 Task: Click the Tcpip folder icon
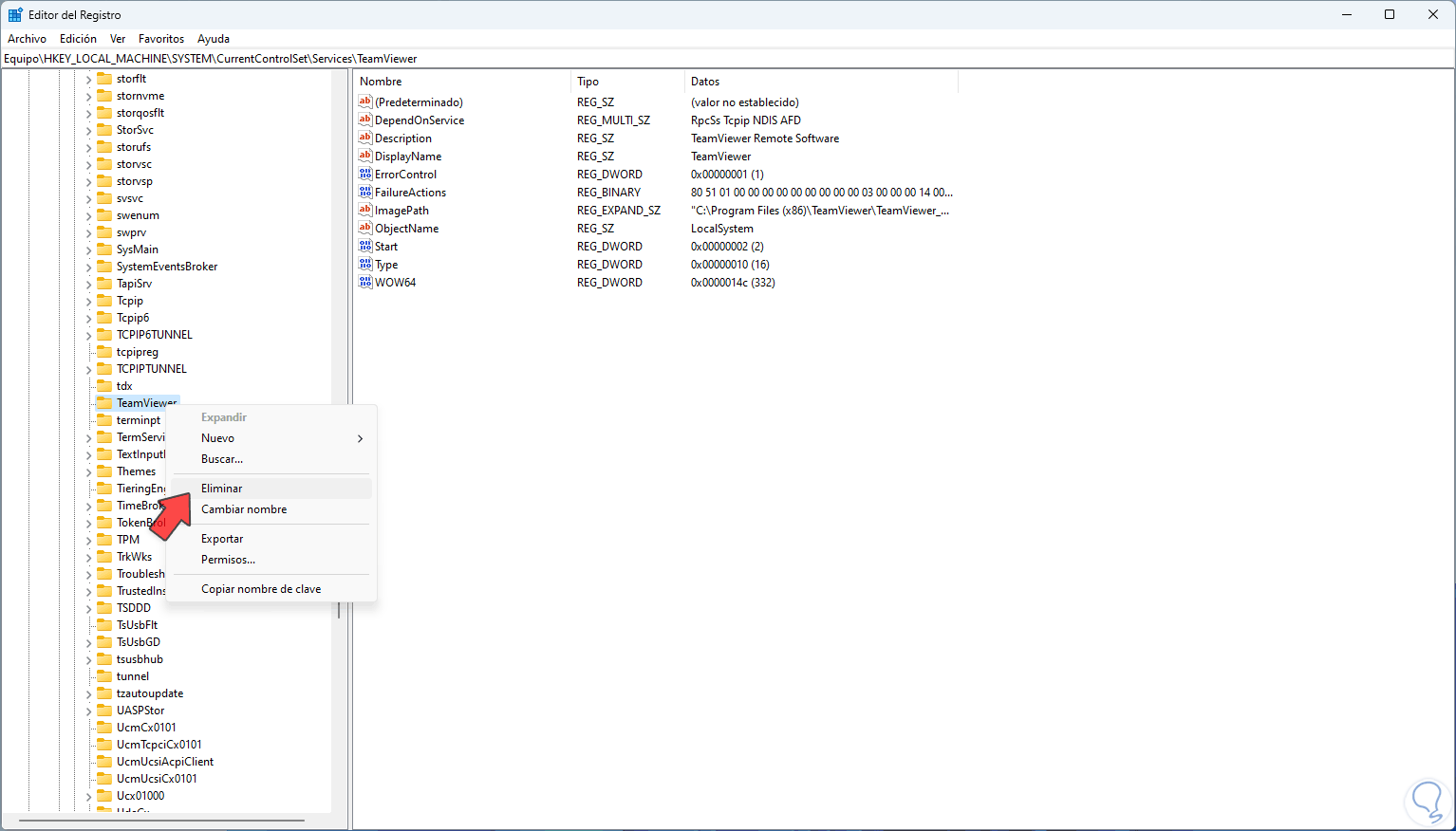click(104, 301)
